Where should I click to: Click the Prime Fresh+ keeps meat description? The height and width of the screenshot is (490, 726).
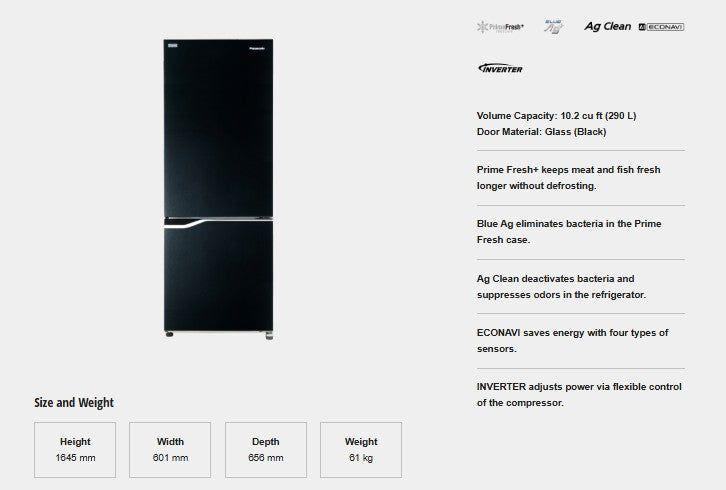[x=569, y=177]
